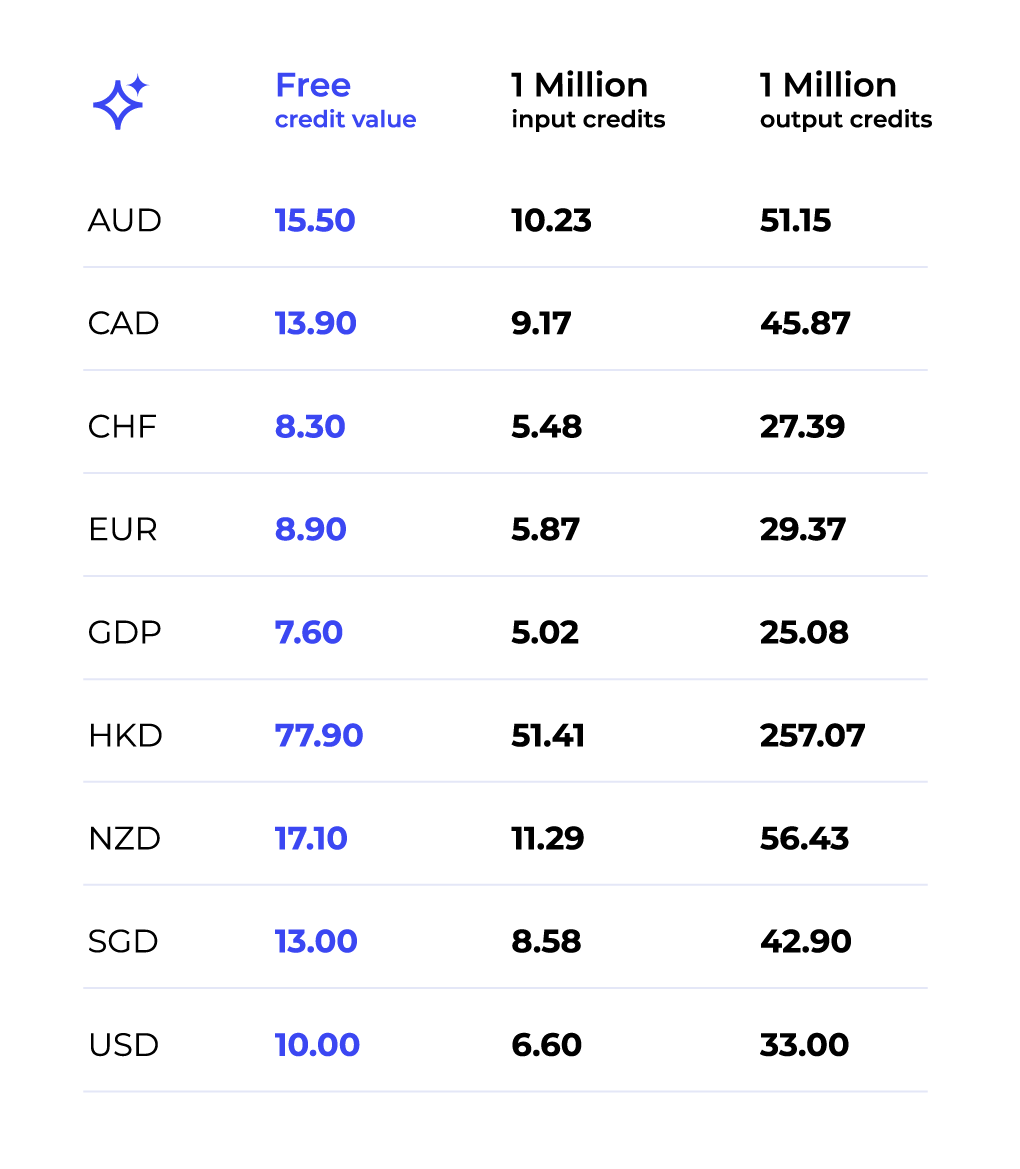This screenshot has width=1020, height=1169.
Task: Select the NZD output price 56.43
Action: pyautogui.click(x=804, y=839)
